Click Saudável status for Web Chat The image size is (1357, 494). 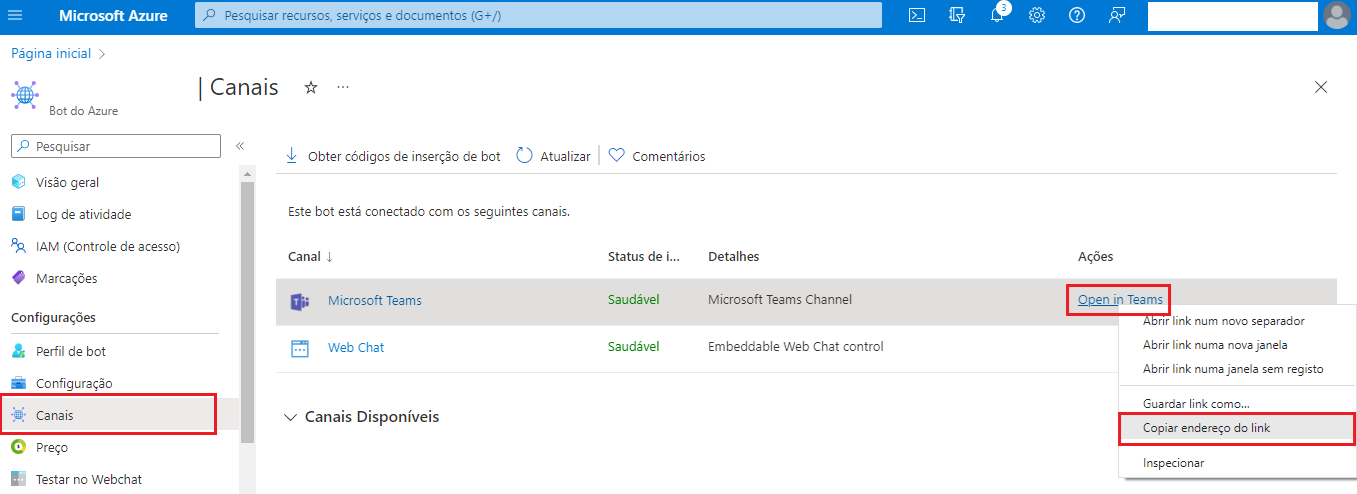634,346
